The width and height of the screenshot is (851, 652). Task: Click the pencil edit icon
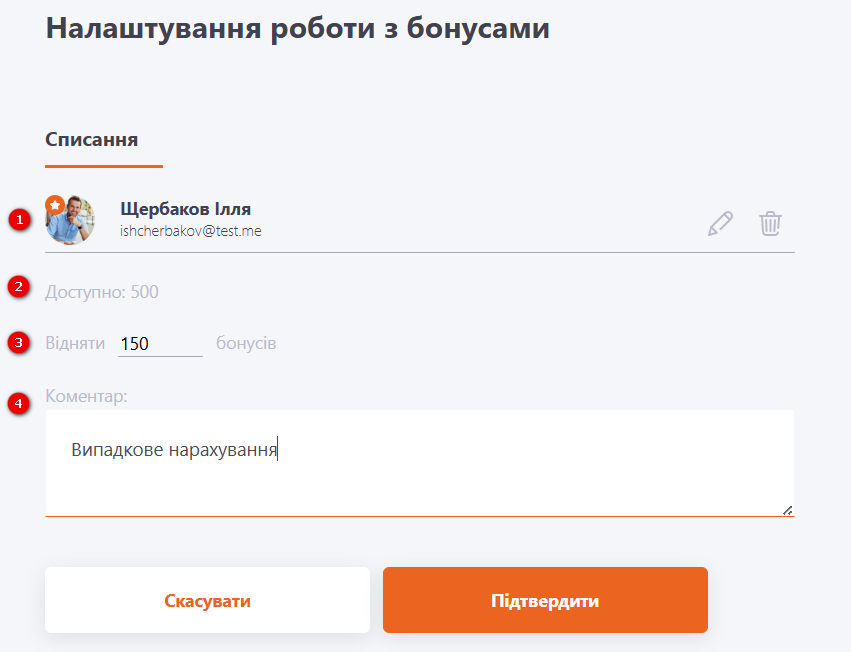(720, 223)
